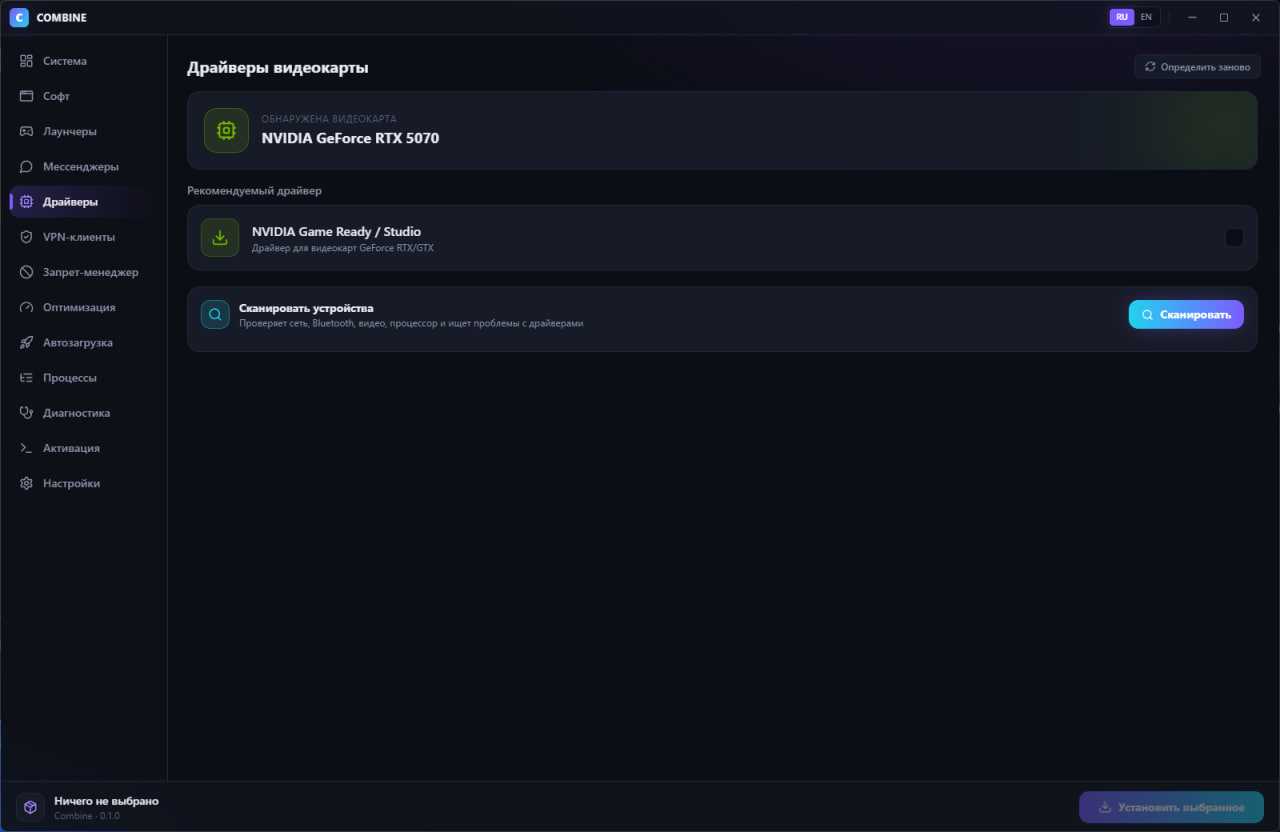Click the VPN-клиенты shield icon

tap(27, 237)
